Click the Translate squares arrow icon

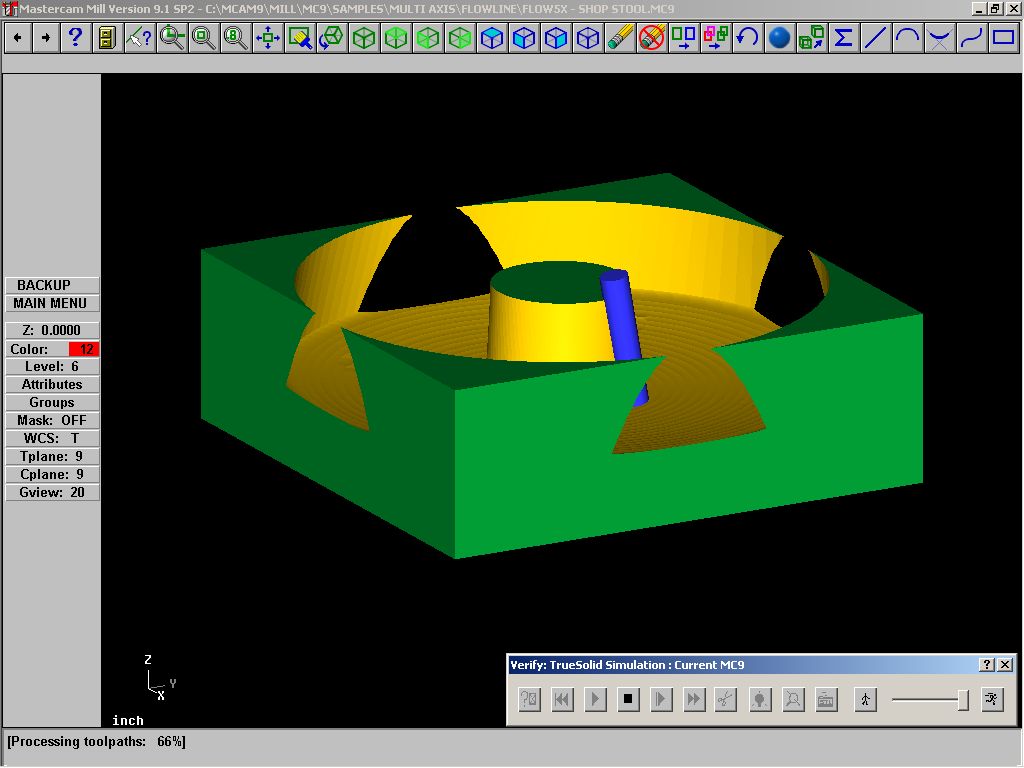tap(683, 38)
